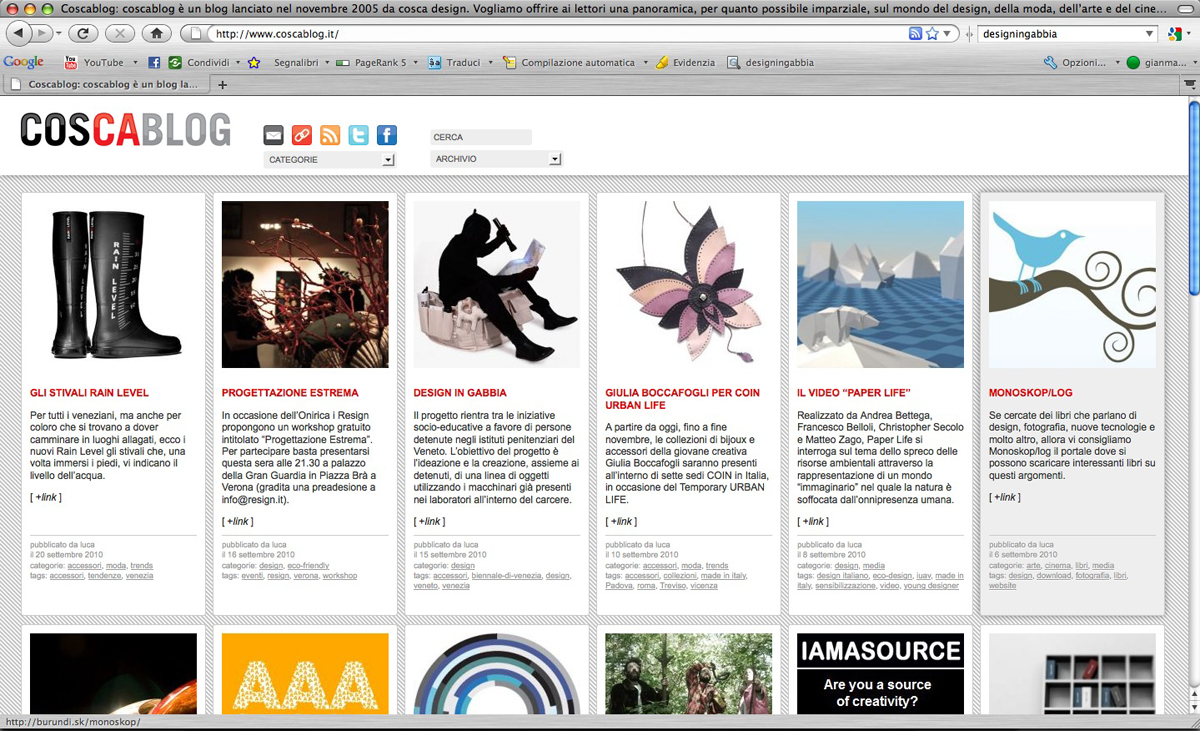Screen dimensions: 1200x731
Task: Go to the browser Home page
Action: (x=156, y=33)
